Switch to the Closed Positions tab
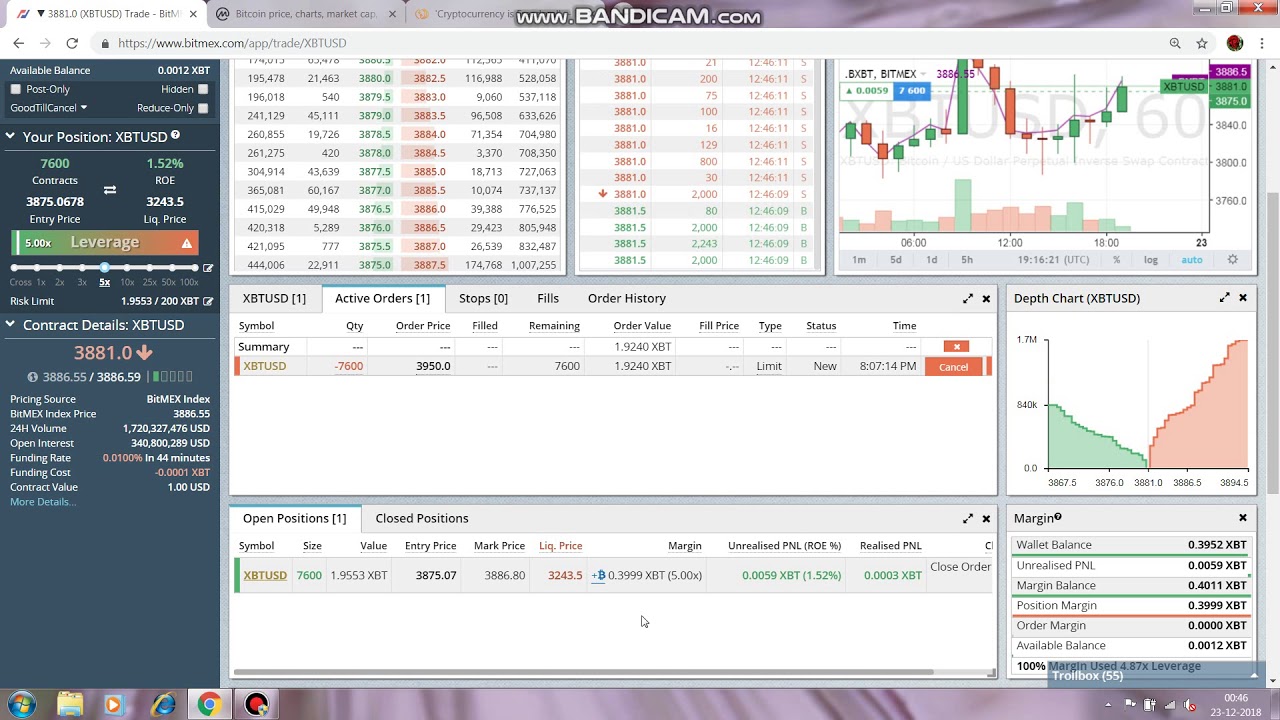Viewport: 1280px width, 720px height. pos(422,518)
